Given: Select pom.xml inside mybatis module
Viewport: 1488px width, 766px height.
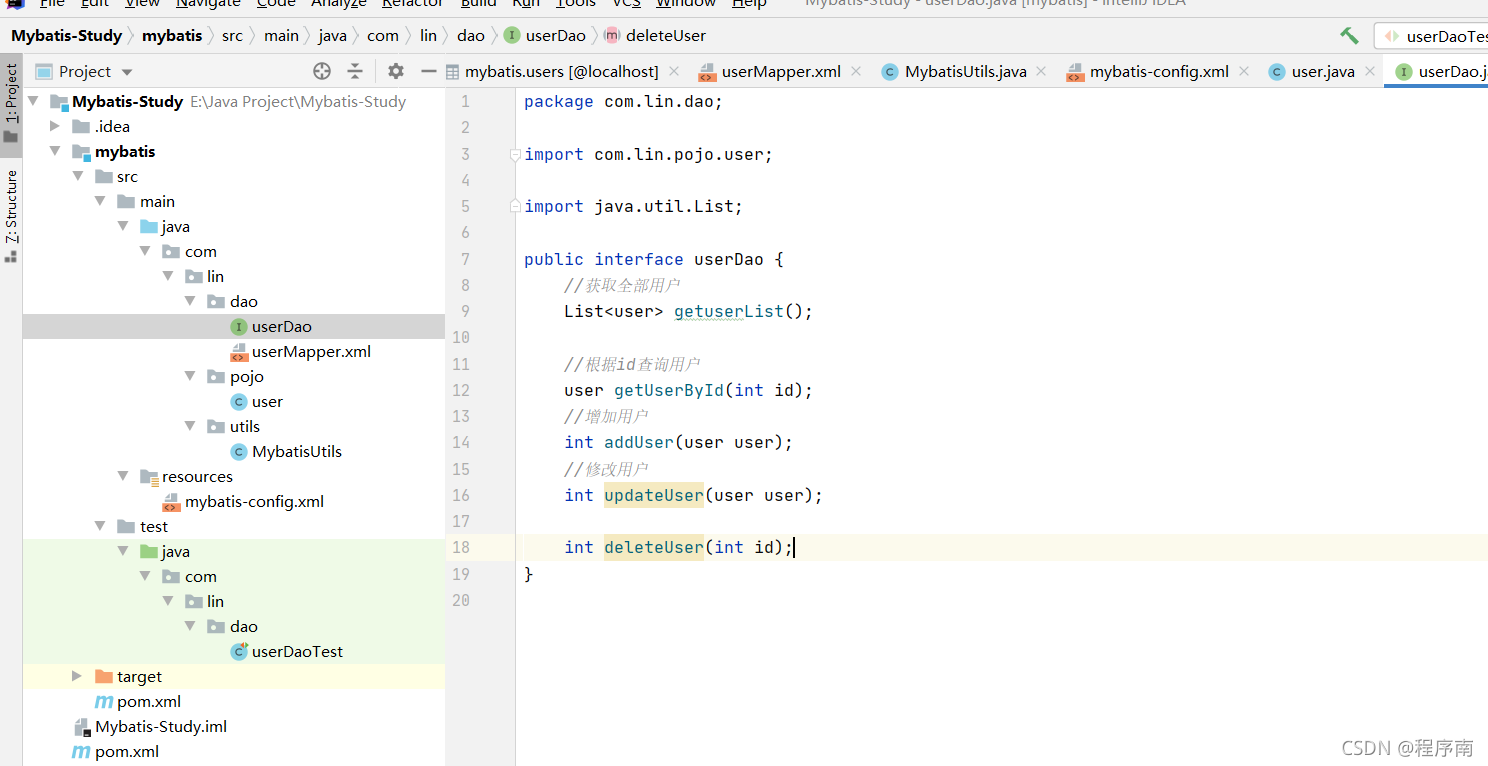Looking at the screenshot, I should (138, 701).
